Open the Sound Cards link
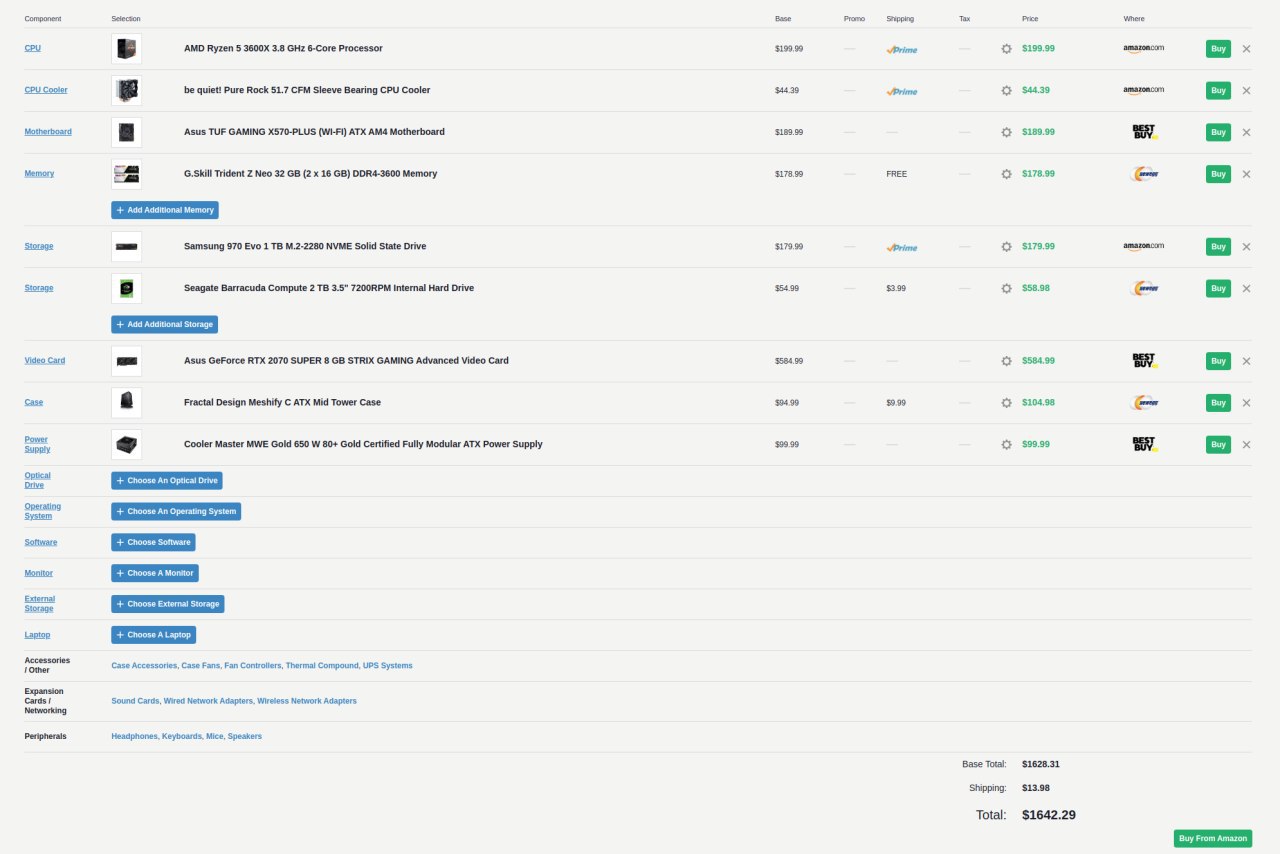 pos(135,701)
